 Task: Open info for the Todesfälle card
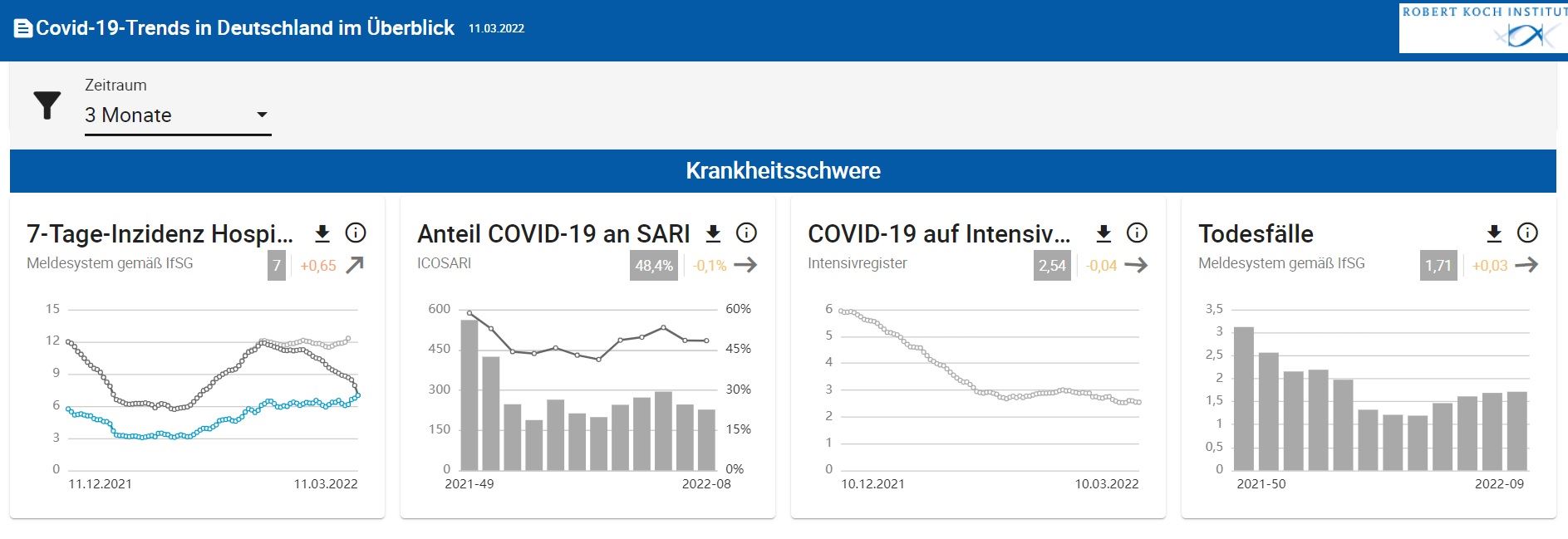pyautogui.click(x=1527, y=233)
